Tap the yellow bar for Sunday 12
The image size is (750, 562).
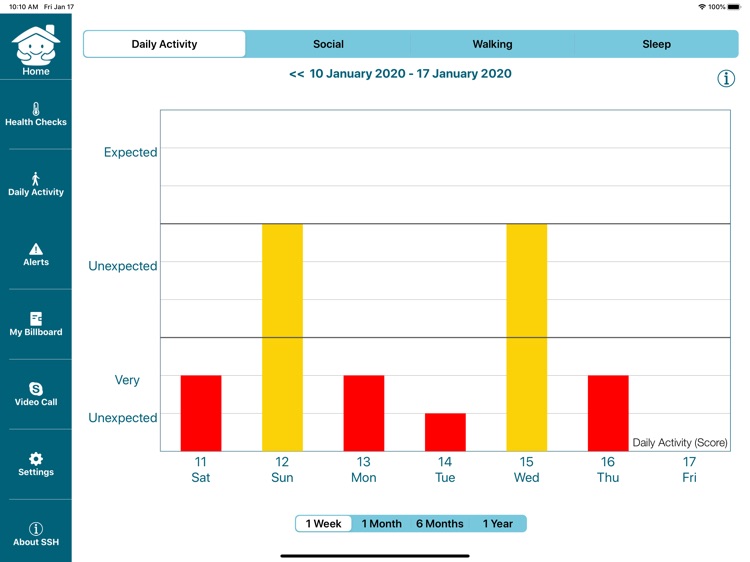(282, 338)
